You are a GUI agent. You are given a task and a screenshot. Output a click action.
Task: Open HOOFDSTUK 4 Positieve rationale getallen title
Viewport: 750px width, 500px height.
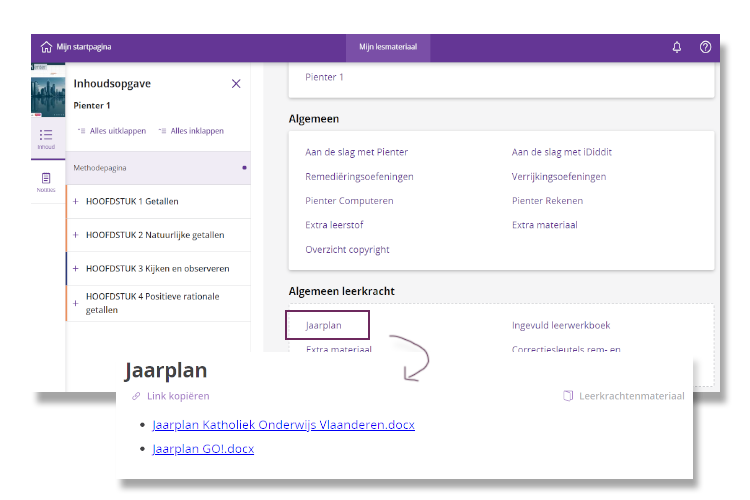pyautogui.click(x=153, y=303)
